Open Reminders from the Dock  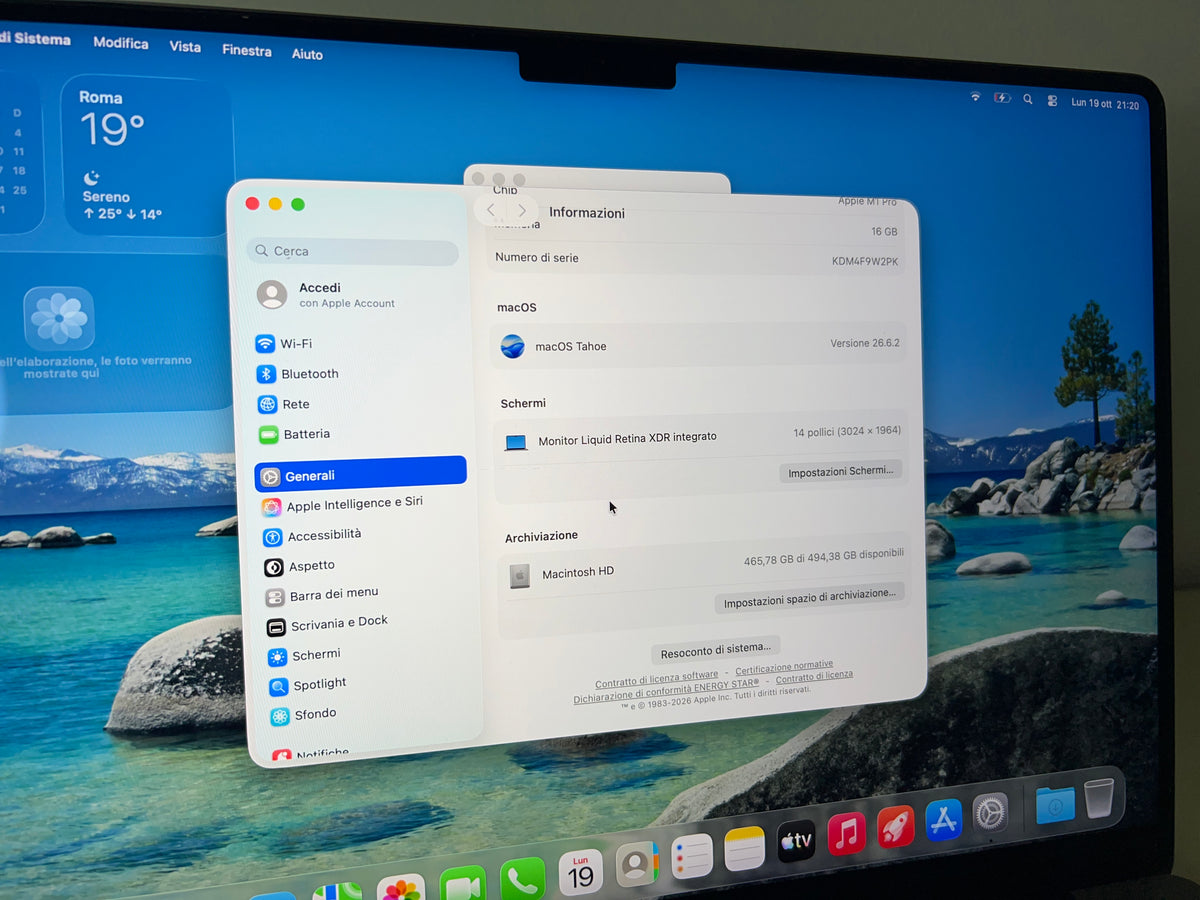point(691,856)
